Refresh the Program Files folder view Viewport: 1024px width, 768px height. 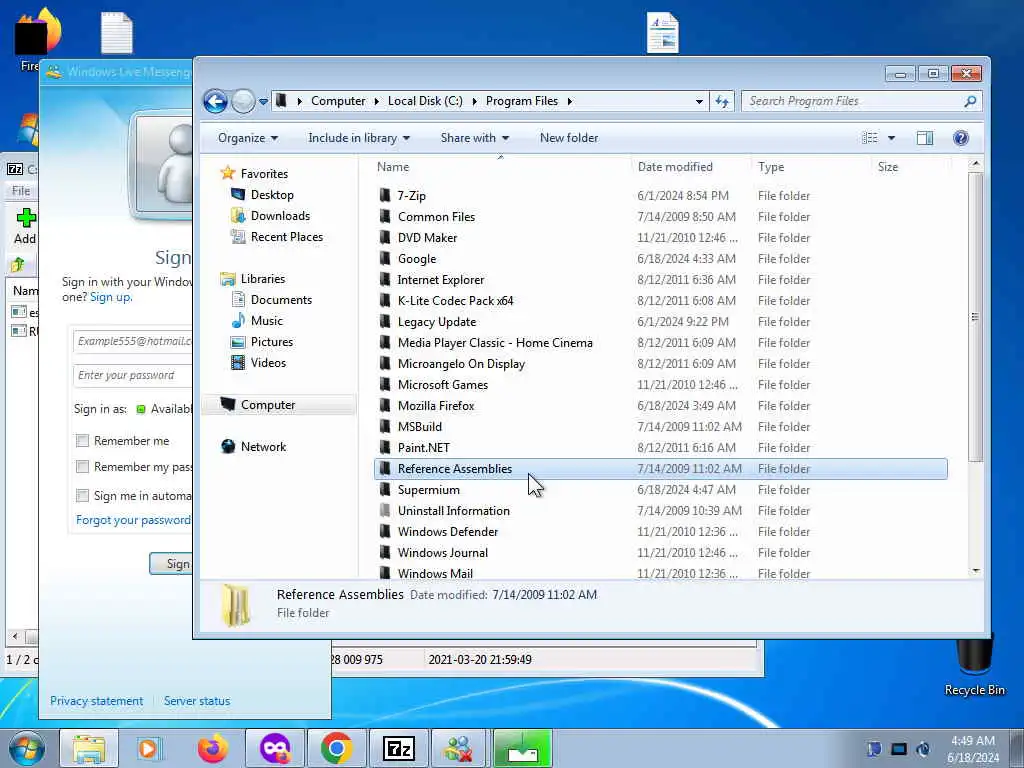(722, 101)
